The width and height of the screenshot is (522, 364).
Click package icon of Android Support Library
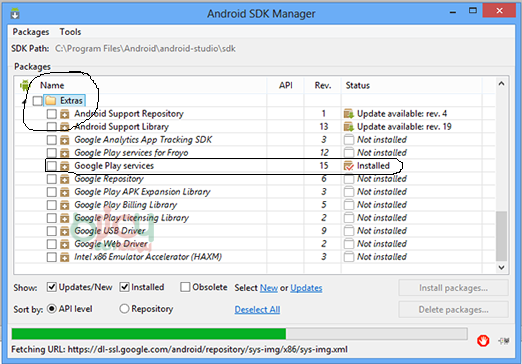pos(65,127)
